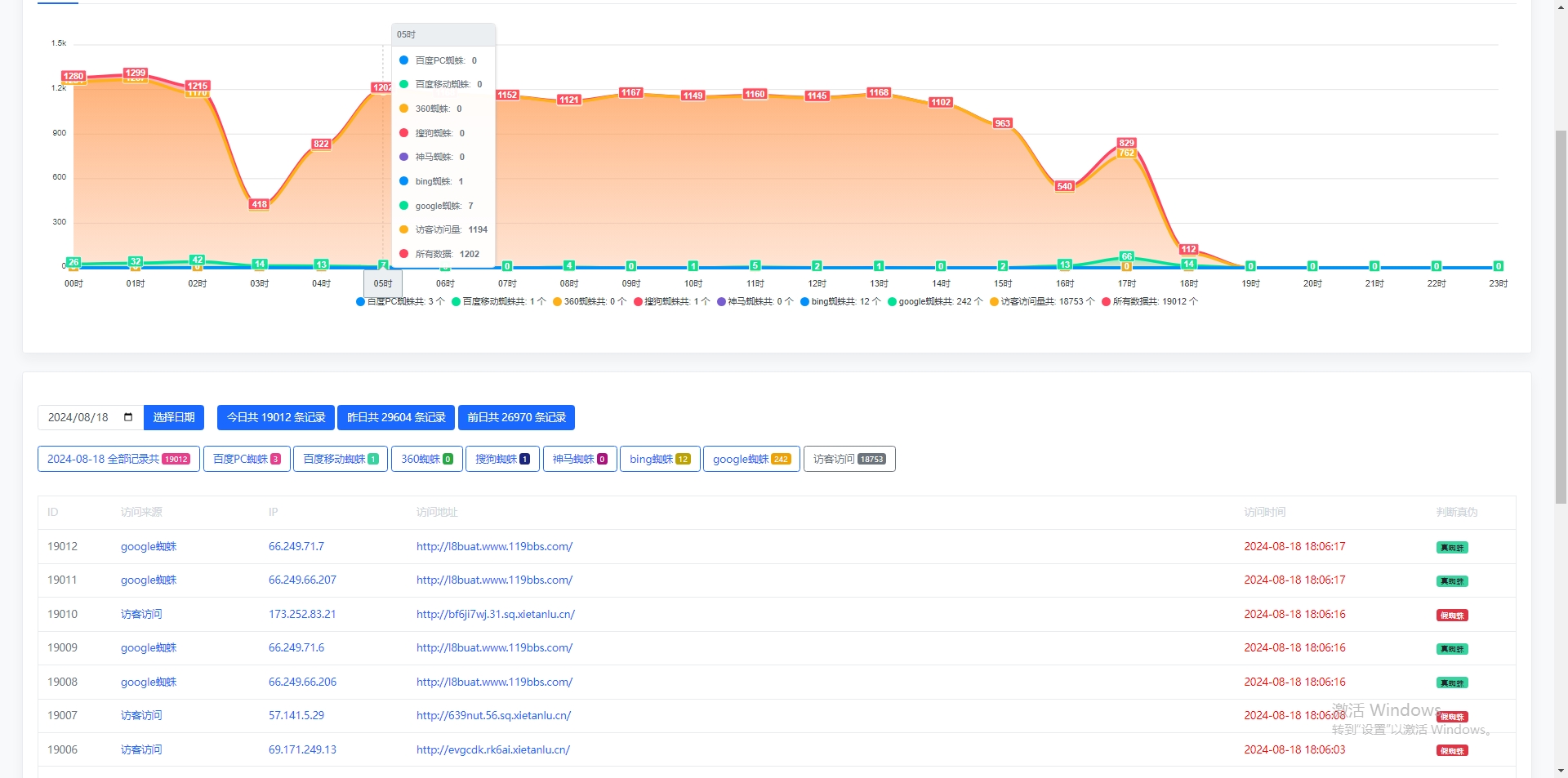This screenshot has height=778, width=1568.
Task: Filter by 访客访问 tab
Action: point(849,459)
